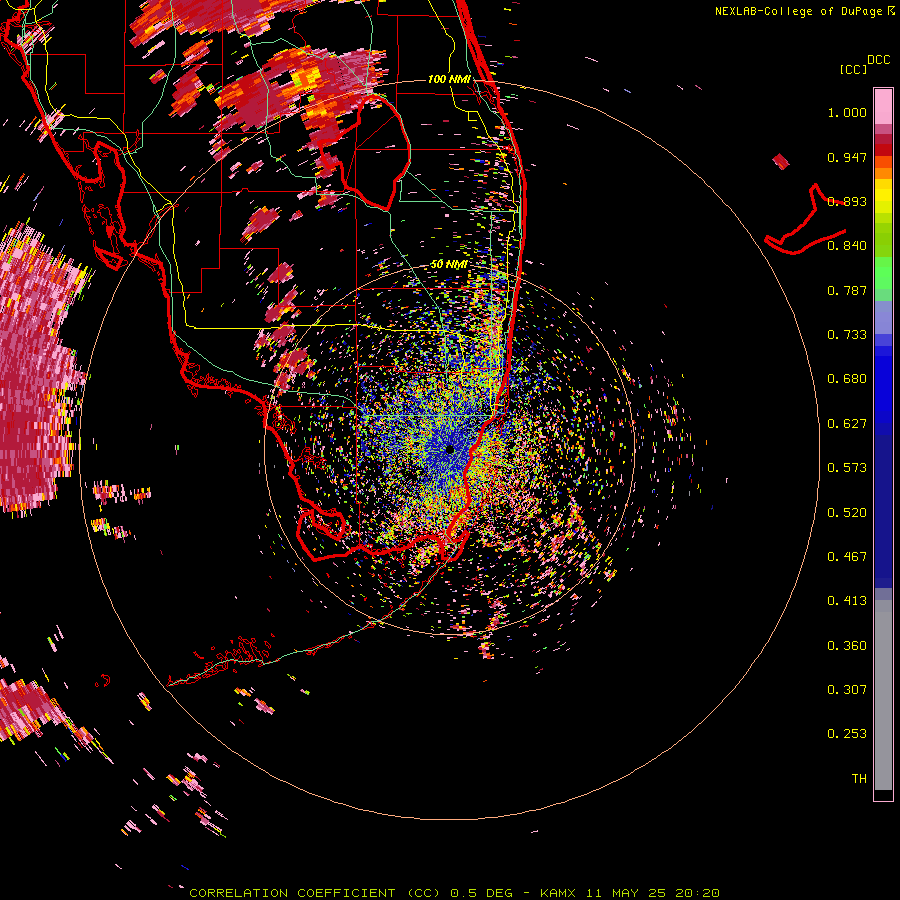Select the 0.413 scale value
This screenshot has height=900, width=900.
(x=847, y=601)
